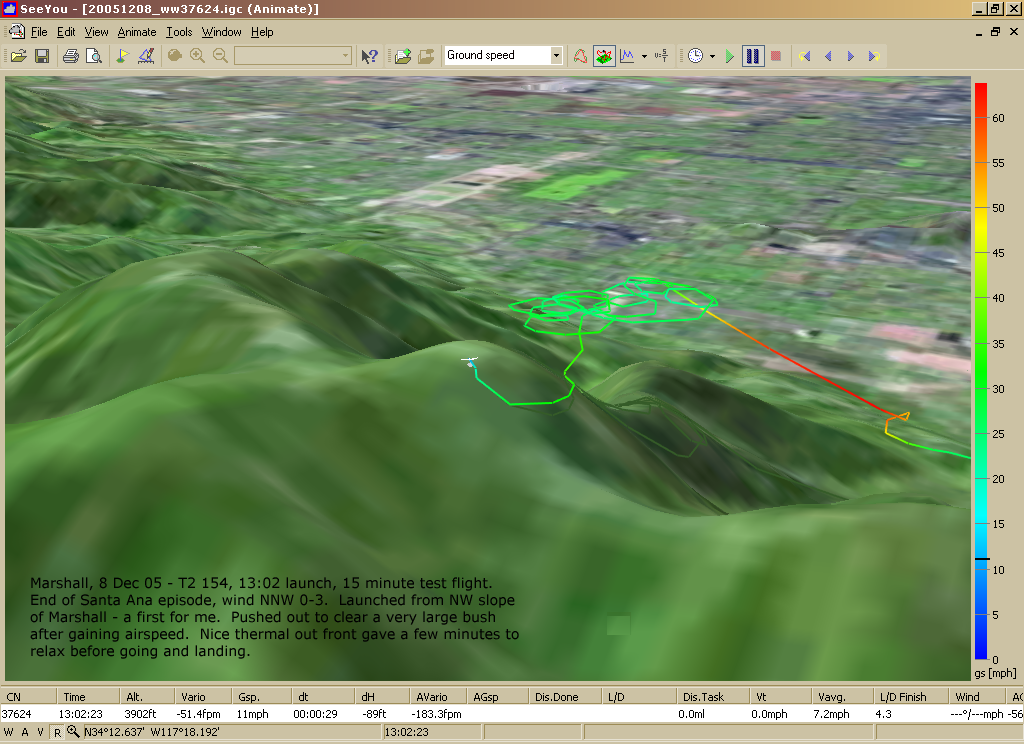Expand the graph view dropdown arrow

point(644,56)
